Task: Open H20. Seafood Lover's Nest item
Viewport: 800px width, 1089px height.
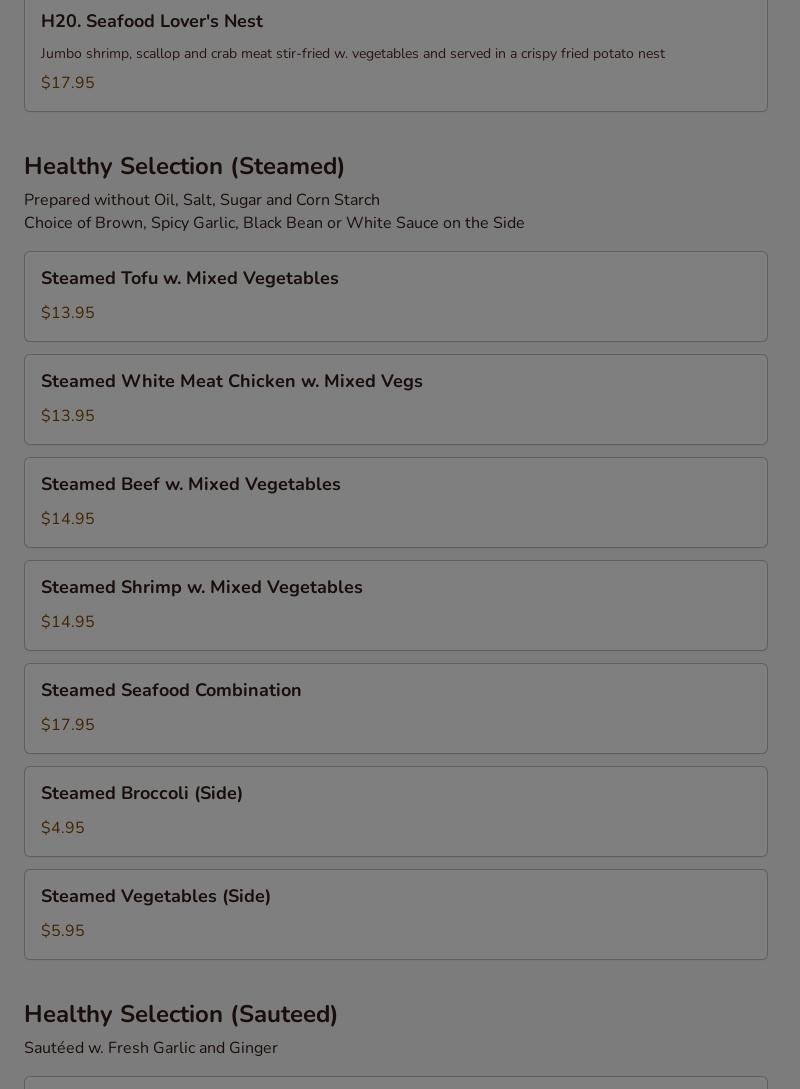Action: (396, 55)
